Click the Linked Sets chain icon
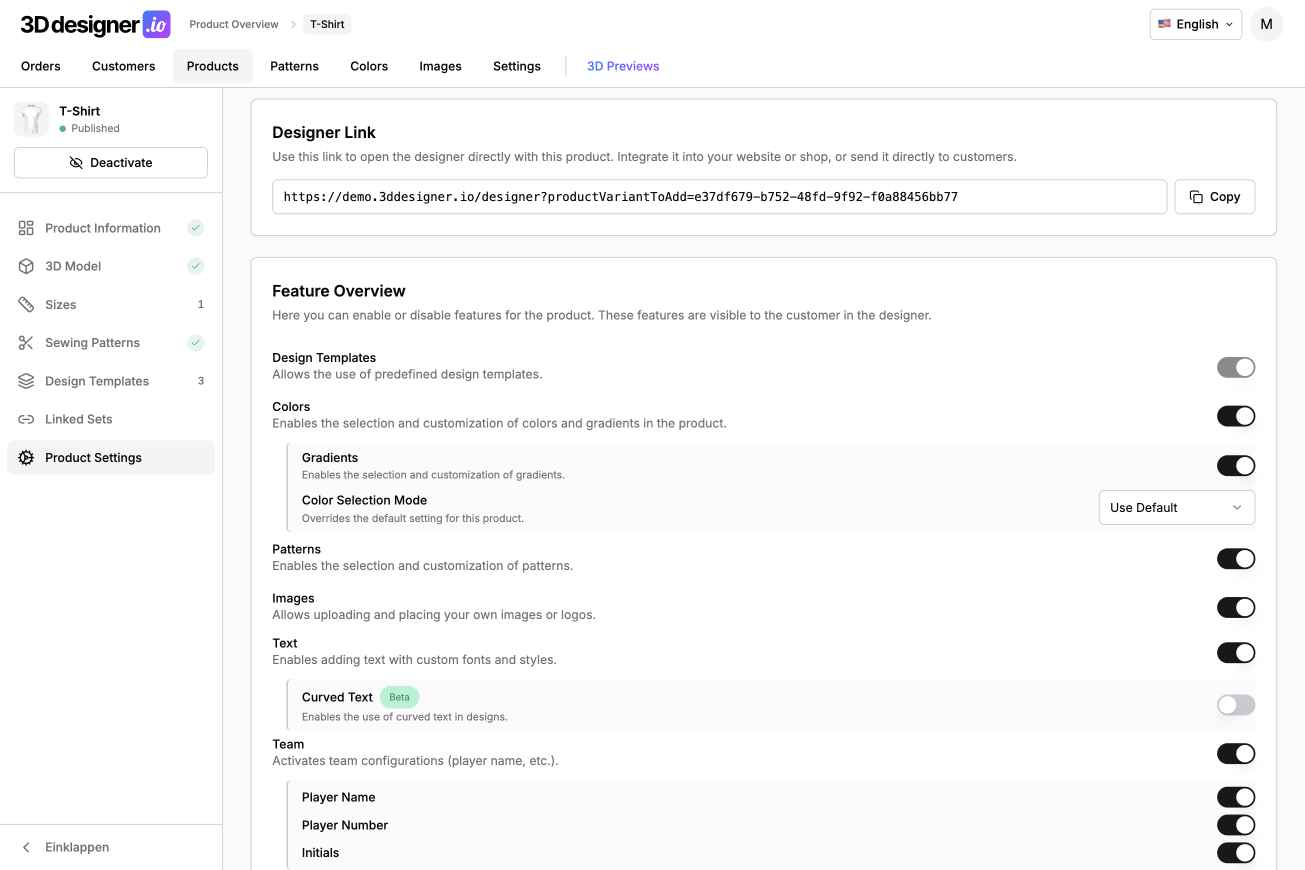 (26, 419)
